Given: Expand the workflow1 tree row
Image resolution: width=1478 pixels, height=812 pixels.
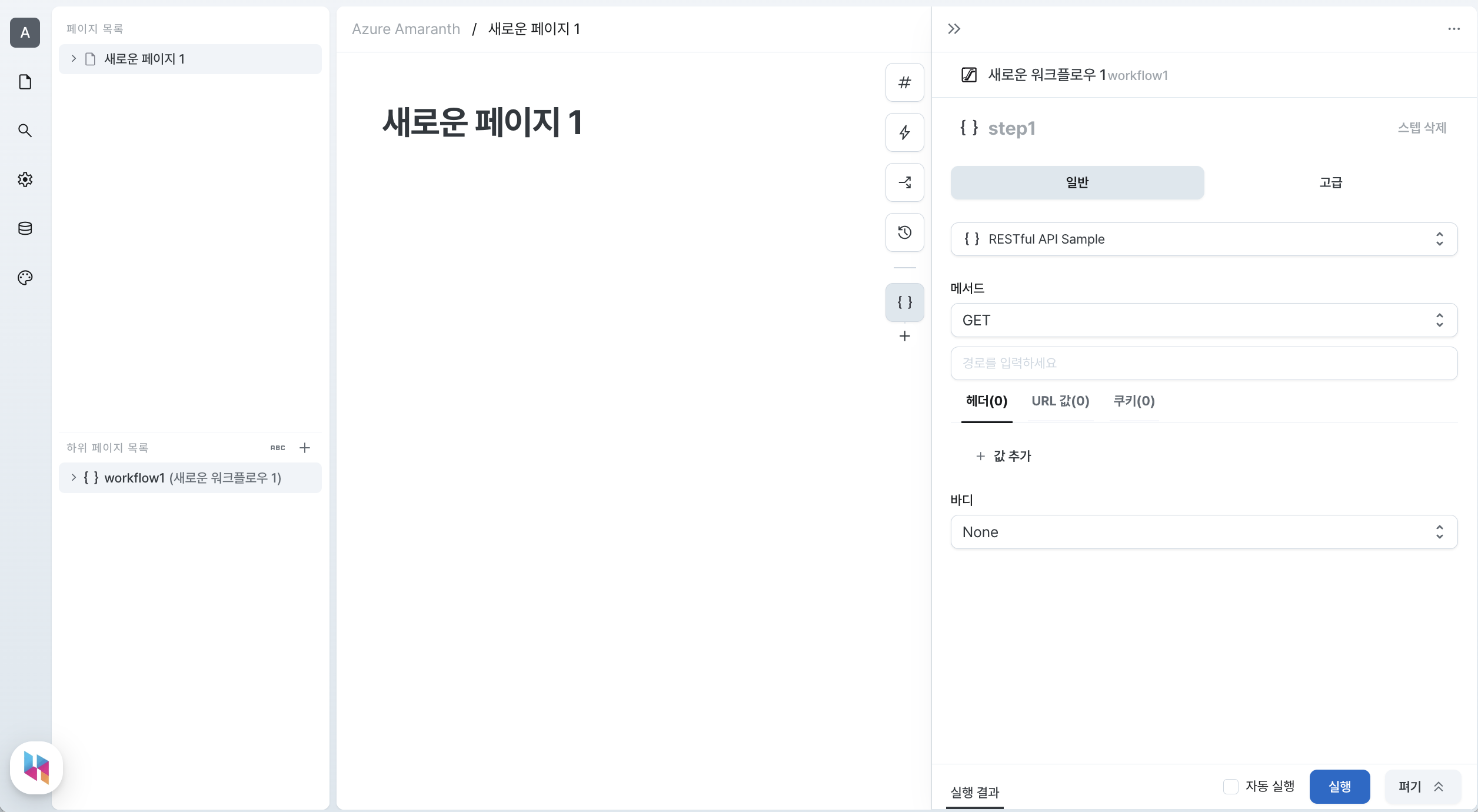Looking at the screenshot, I should pyautogui.click(x=74, y=477).
